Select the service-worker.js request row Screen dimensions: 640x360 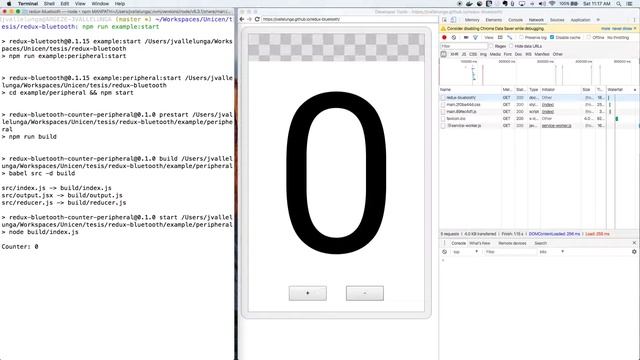[x=540, y=126]
